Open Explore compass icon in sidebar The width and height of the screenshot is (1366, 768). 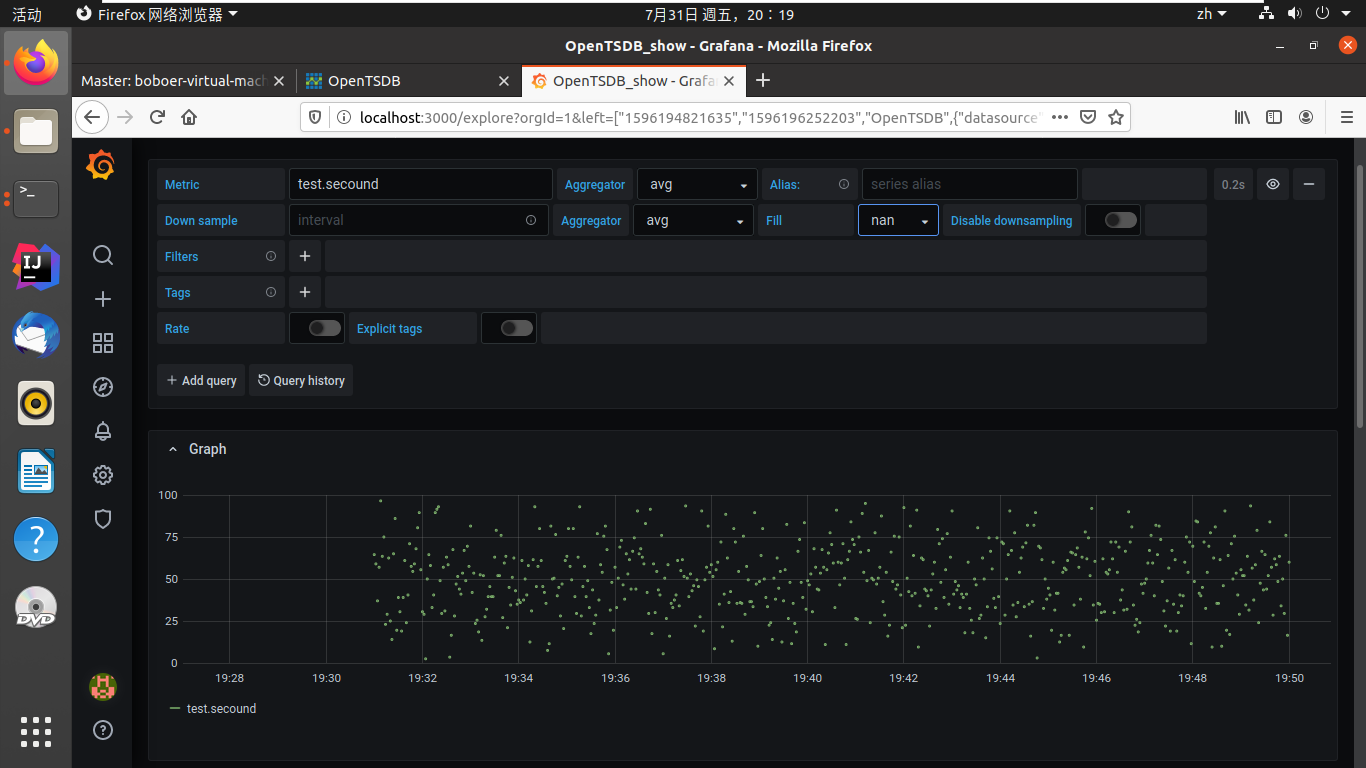point(102,387)
